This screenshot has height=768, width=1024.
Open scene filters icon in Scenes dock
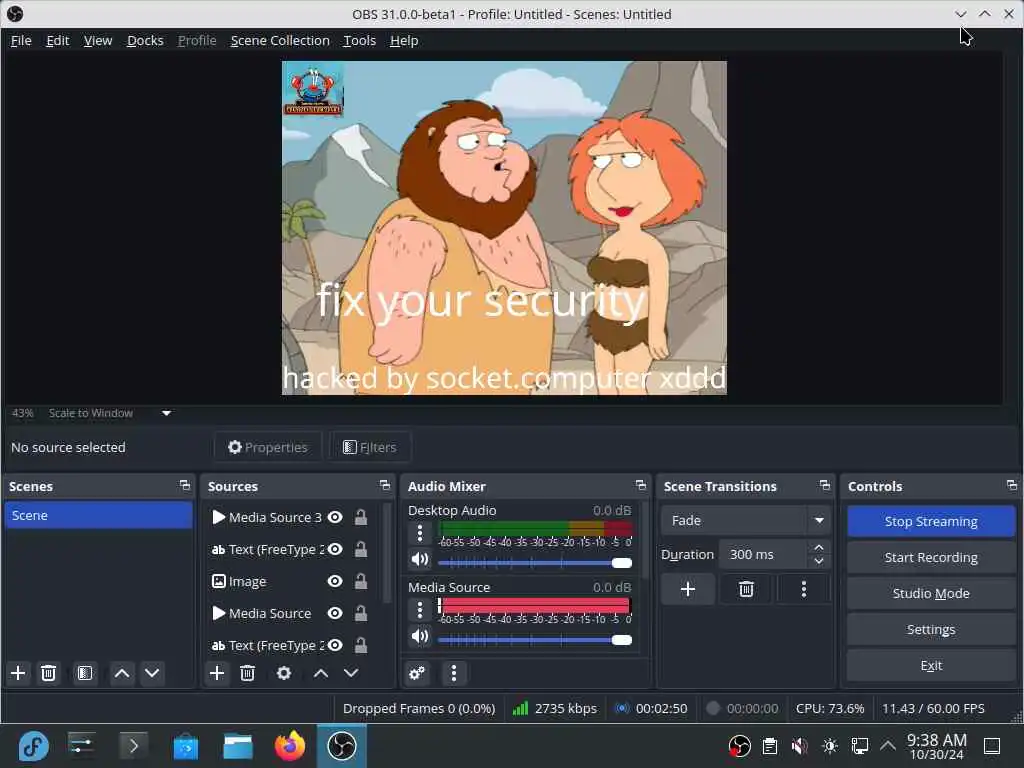point(85,673)
